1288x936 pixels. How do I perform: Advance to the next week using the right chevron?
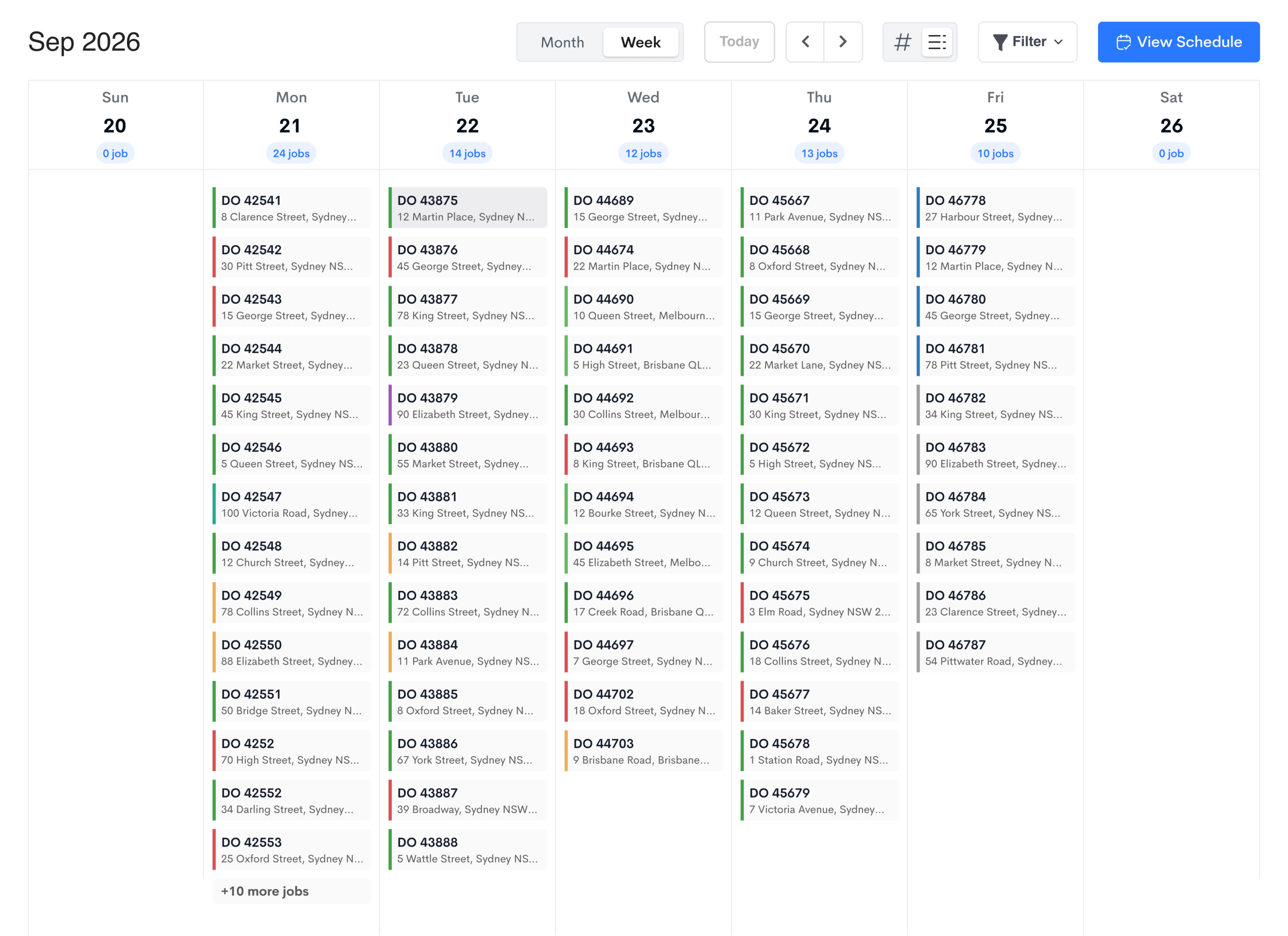tap(843, 41)
